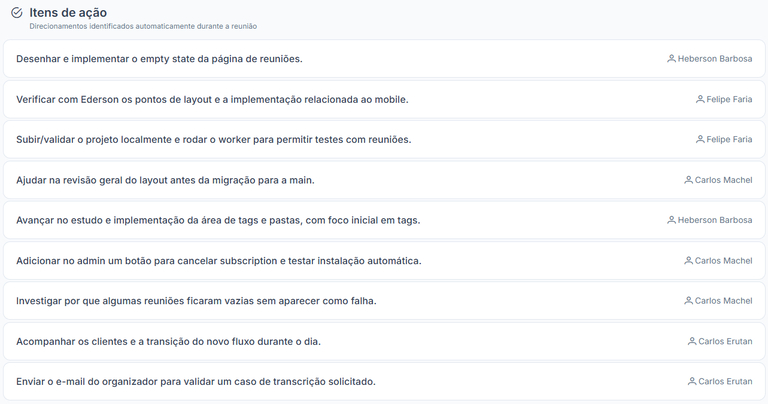768x404 pixels.
Task: Open 'Avançar no estudo e implementação' item
Action: pyautogui.click(x=384, y=220)
